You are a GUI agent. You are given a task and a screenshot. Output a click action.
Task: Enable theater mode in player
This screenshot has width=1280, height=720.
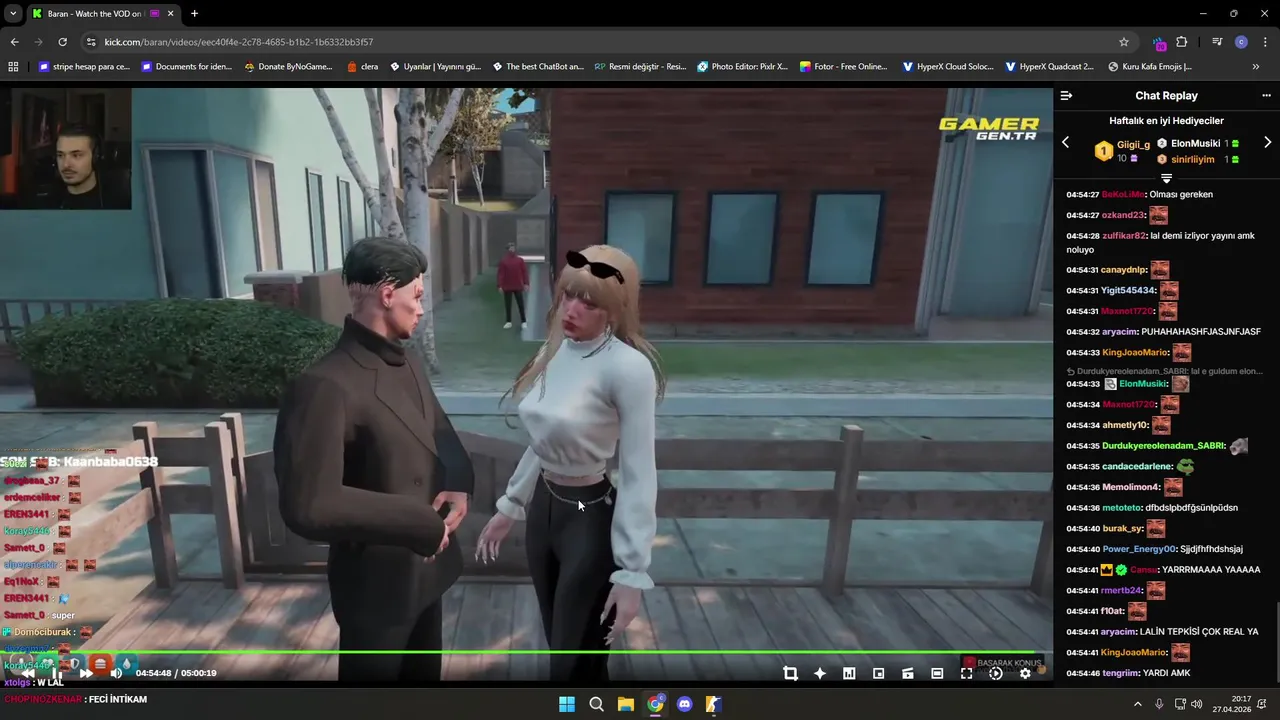pos(937,674)
